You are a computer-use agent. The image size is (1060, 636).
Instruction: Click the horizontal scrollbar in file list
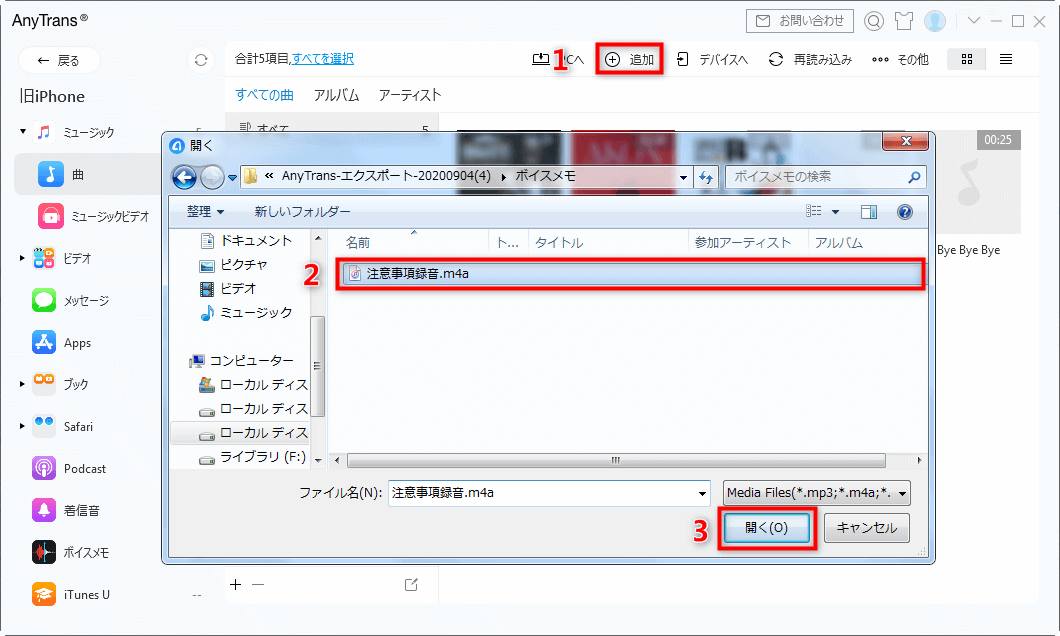pyautogui.click(x=616, y=460)
